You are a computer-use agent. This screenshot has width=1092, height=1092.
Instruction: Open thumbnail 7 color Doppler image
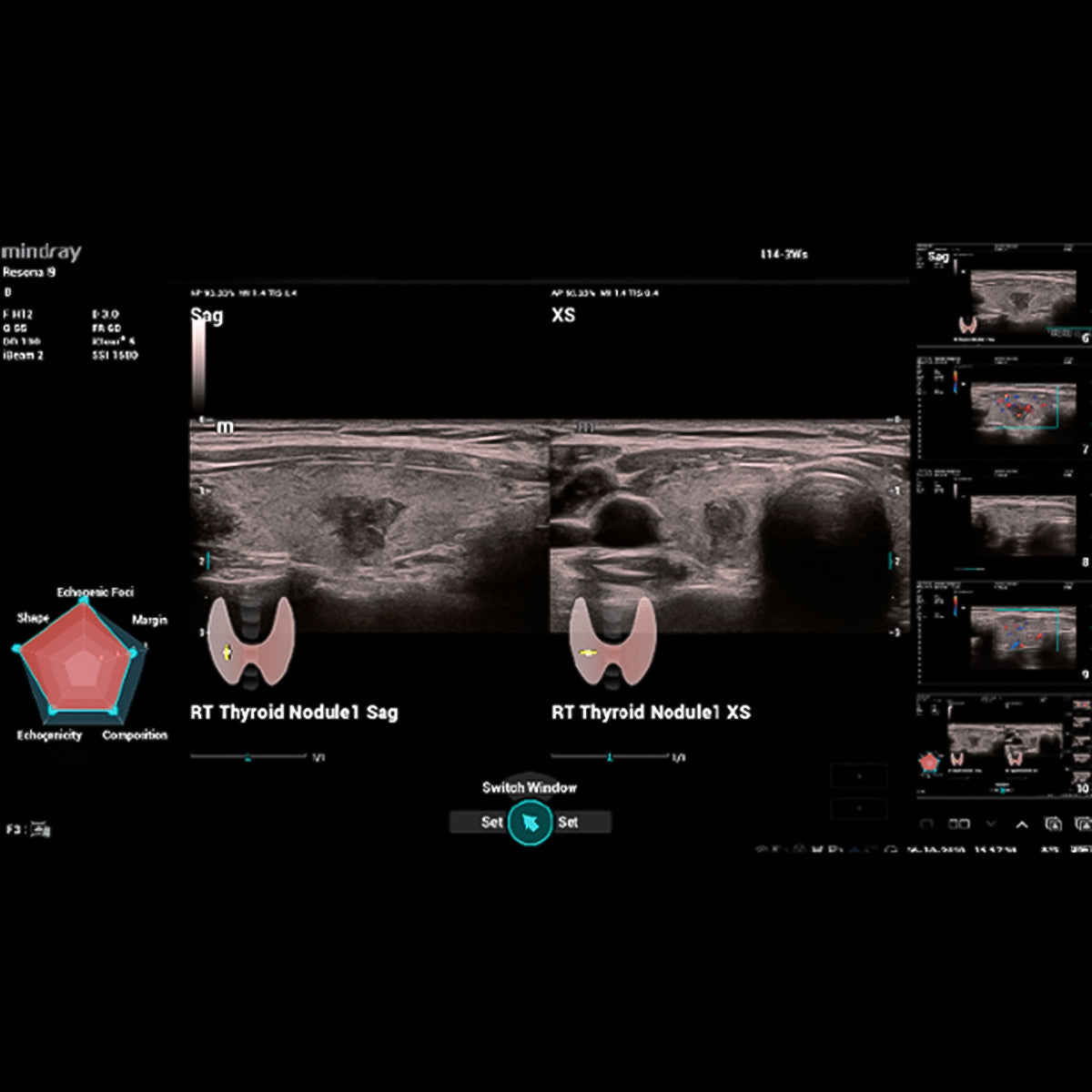1003,405
